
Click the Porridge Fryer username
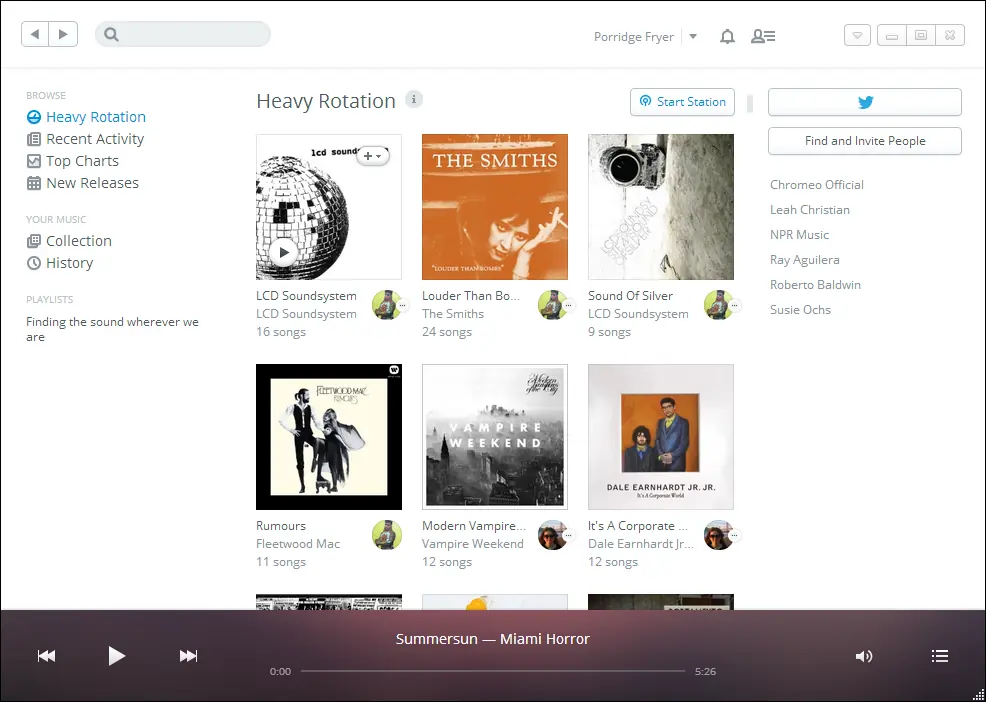(x=633, y=37)
